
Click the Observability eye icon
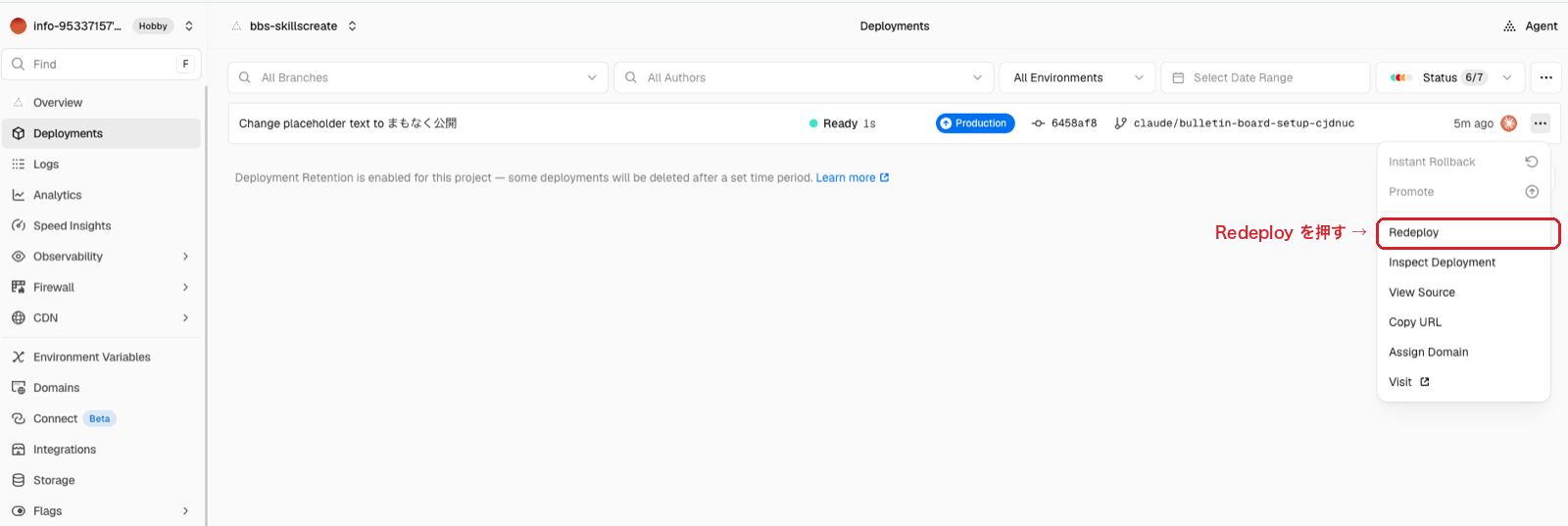[x=18, y=257]
